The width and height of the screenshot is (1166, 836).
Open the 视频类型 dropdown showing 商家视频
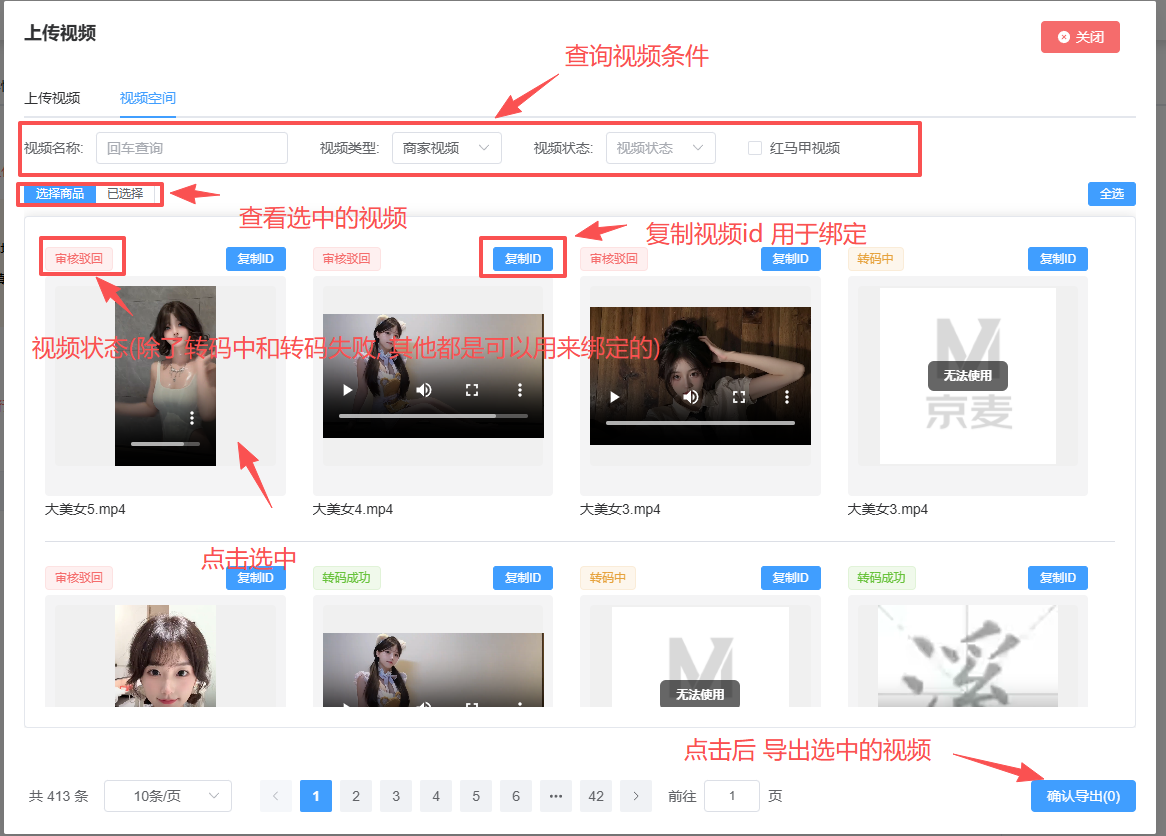pos(446,148)
